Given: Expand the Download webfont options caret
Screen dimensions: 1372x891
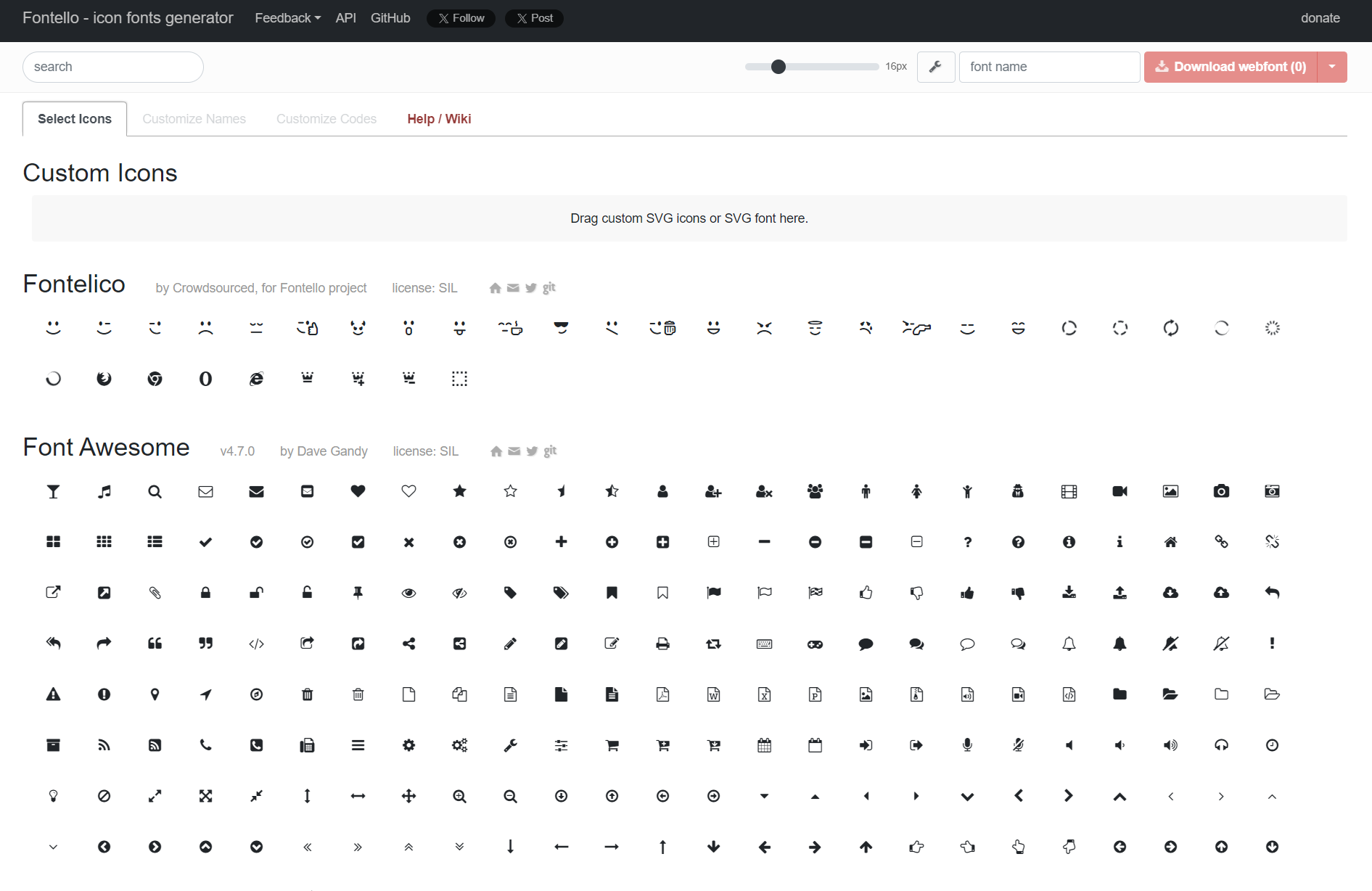Looking at the screenshot, I should (1332, 67).
